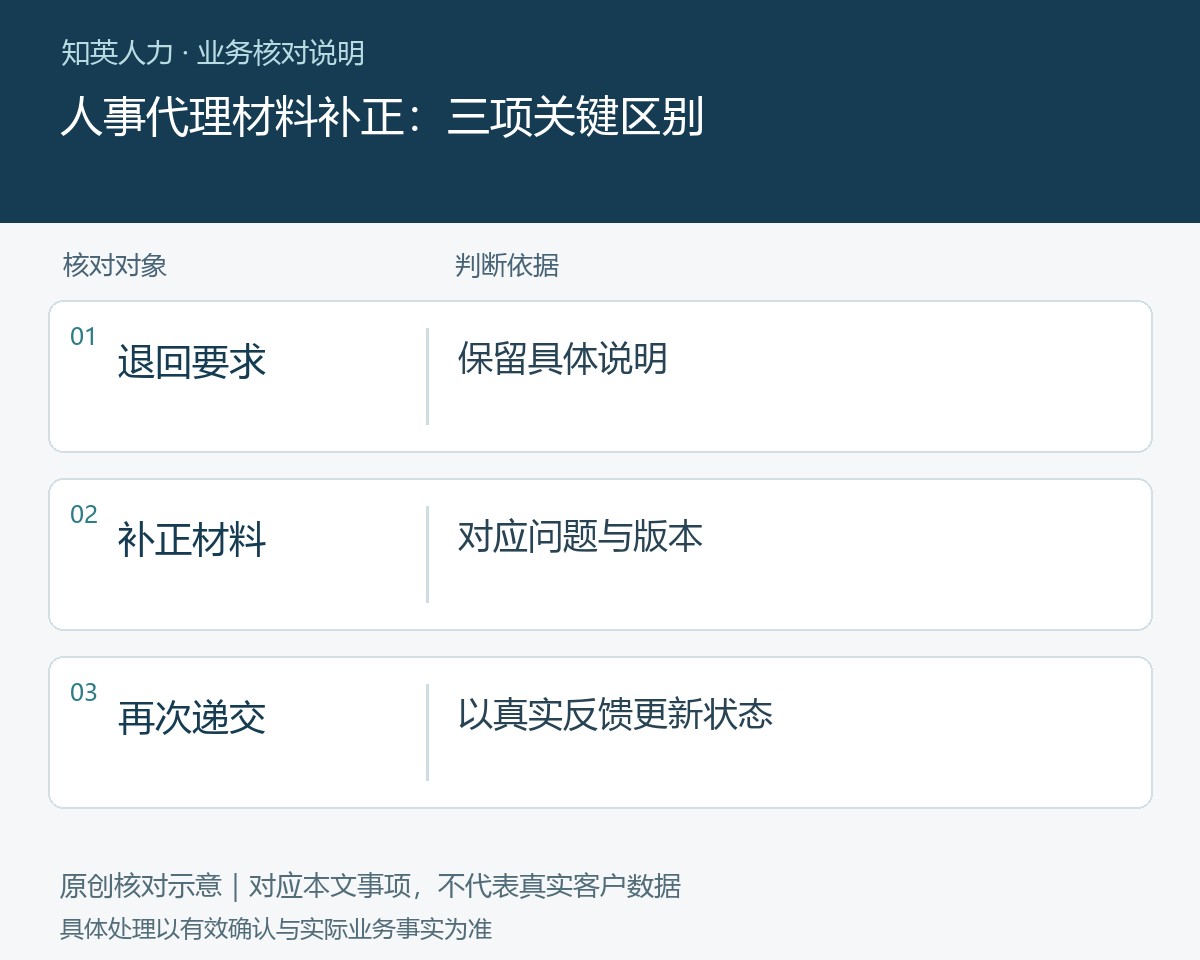Click the 再次递交 item

[x=192, y=717]
